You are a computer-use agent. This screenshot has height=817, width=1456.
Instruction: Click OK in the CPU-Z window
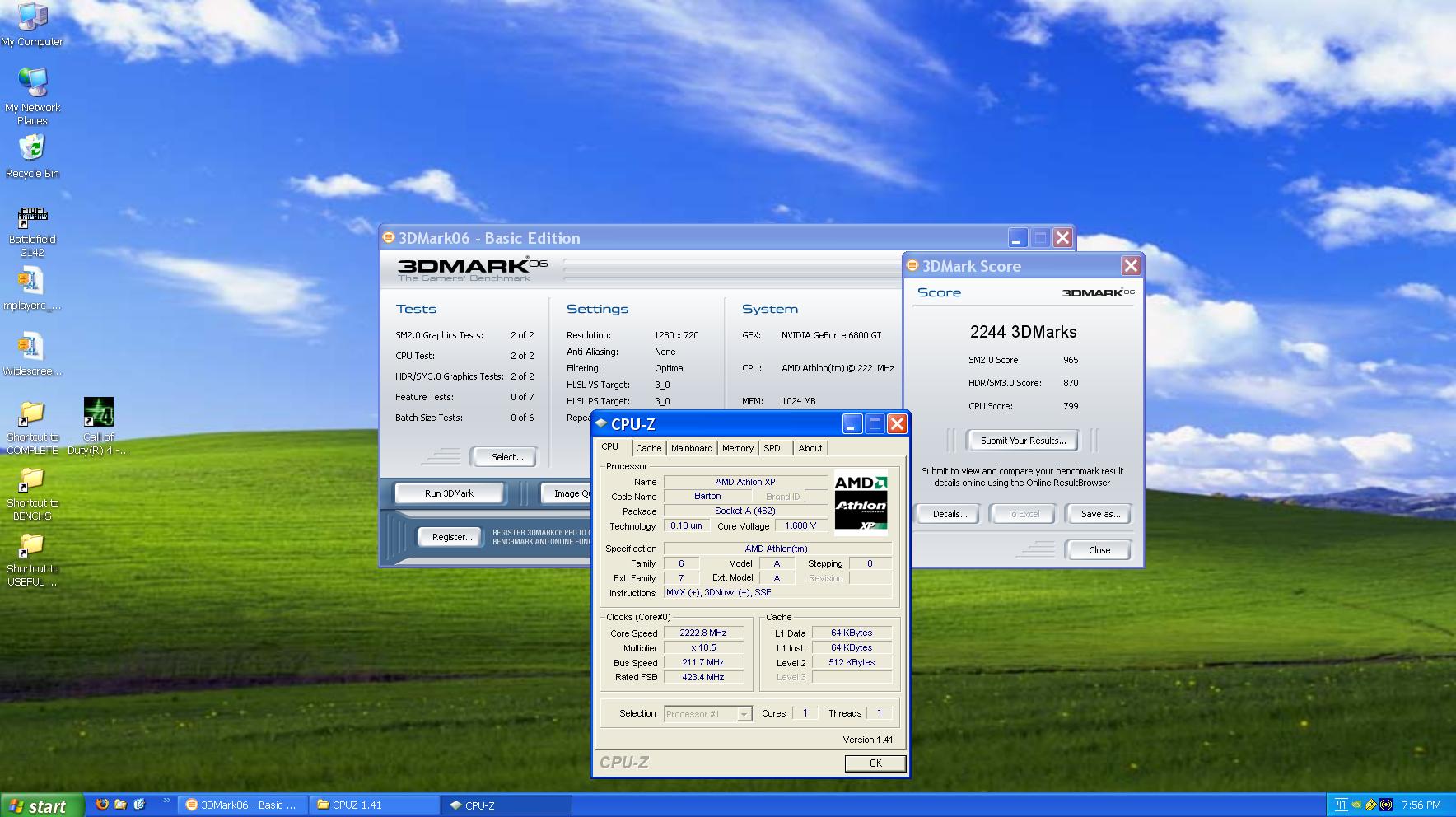[x=875, y=763]
